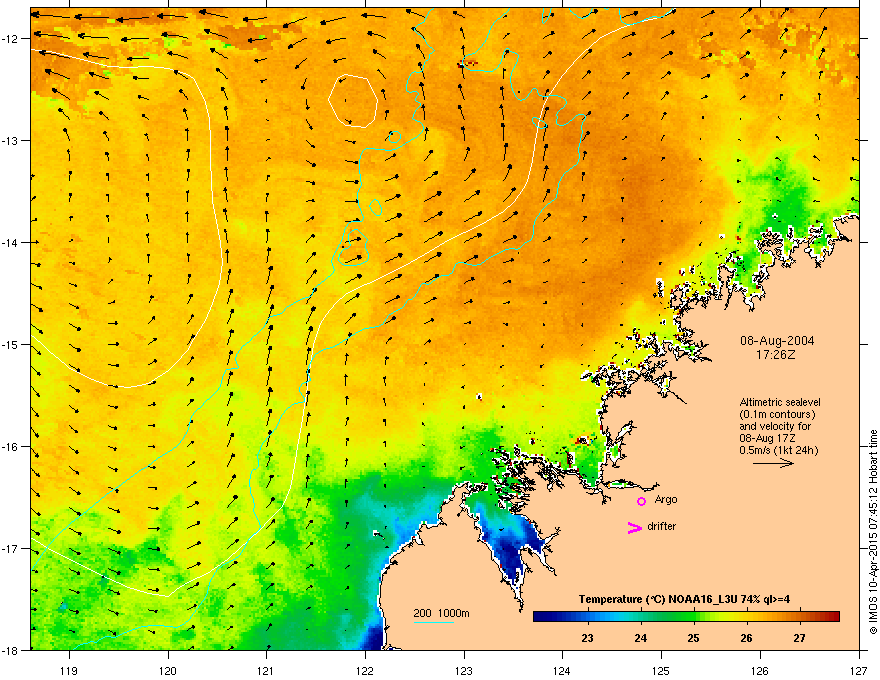
Task: Click the magenta drifter arrowhead legend marker
Action: pyautogui.click(x=634, y=527)
